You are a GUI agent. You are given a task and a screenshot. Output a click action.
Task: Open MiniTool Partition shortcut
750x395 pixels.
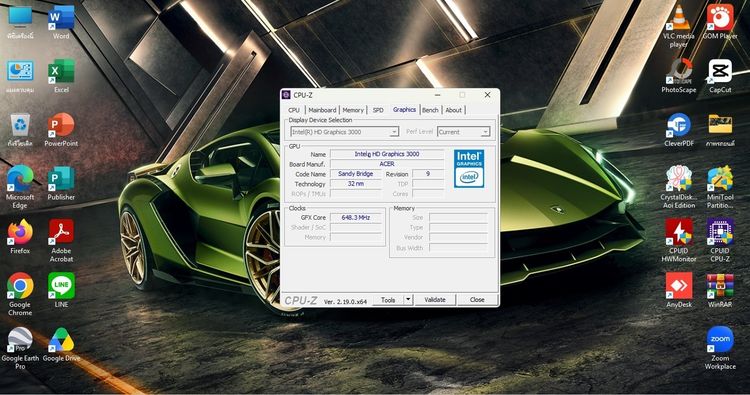tap(720, 187)
